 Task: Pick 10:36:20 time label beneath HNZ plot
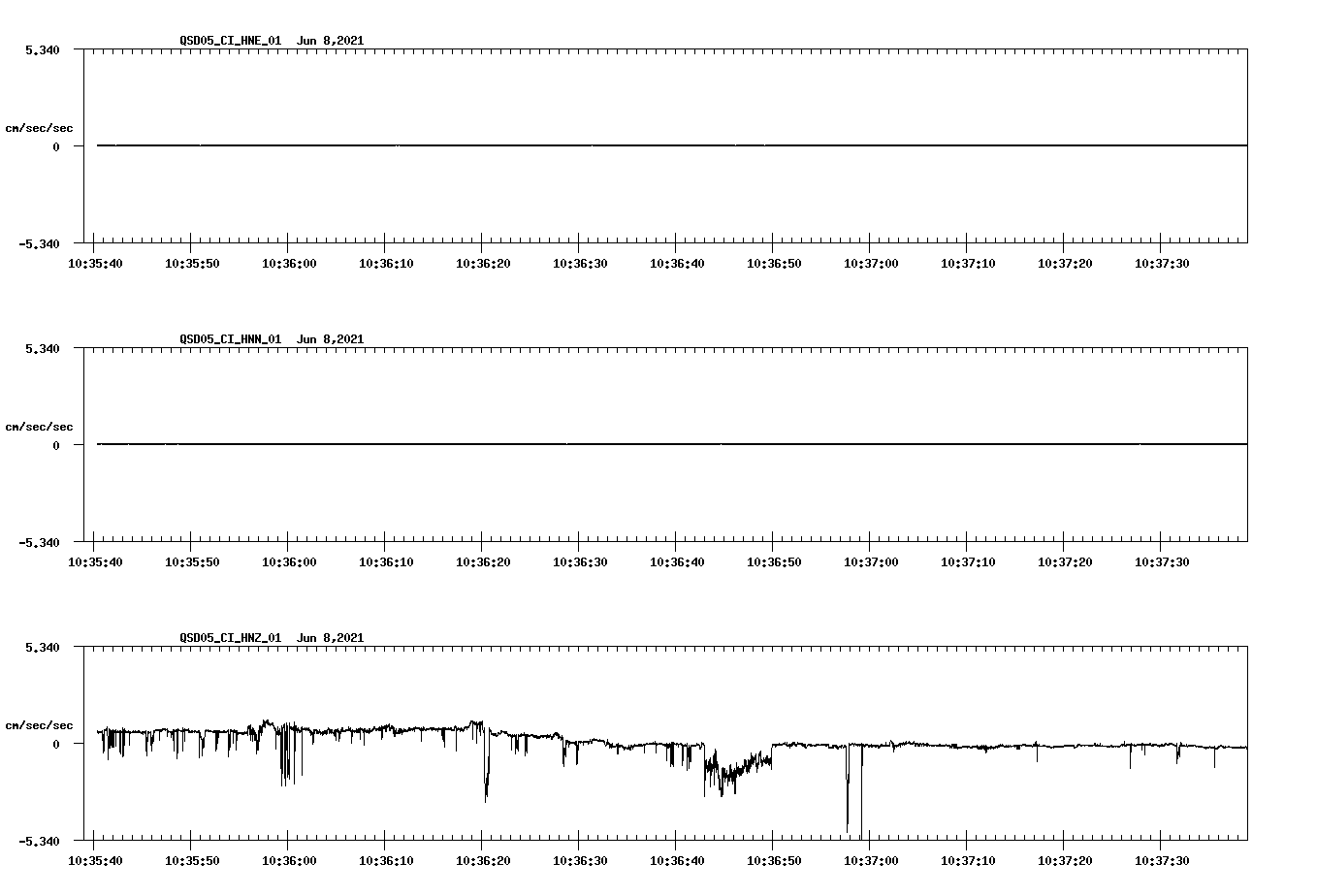(x=483, y=861)
